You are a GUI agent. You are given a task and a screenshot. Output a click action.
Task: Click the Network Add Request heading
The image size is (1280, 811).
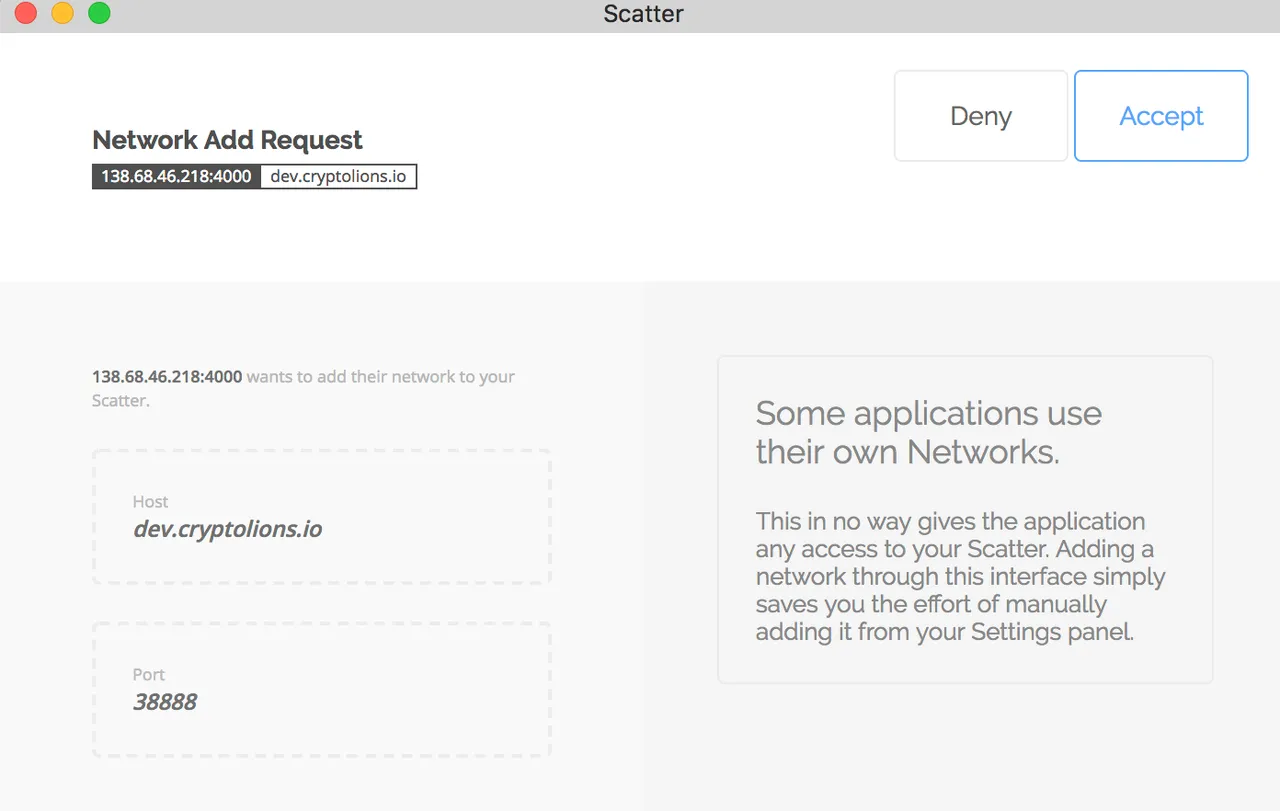point(227,140)
